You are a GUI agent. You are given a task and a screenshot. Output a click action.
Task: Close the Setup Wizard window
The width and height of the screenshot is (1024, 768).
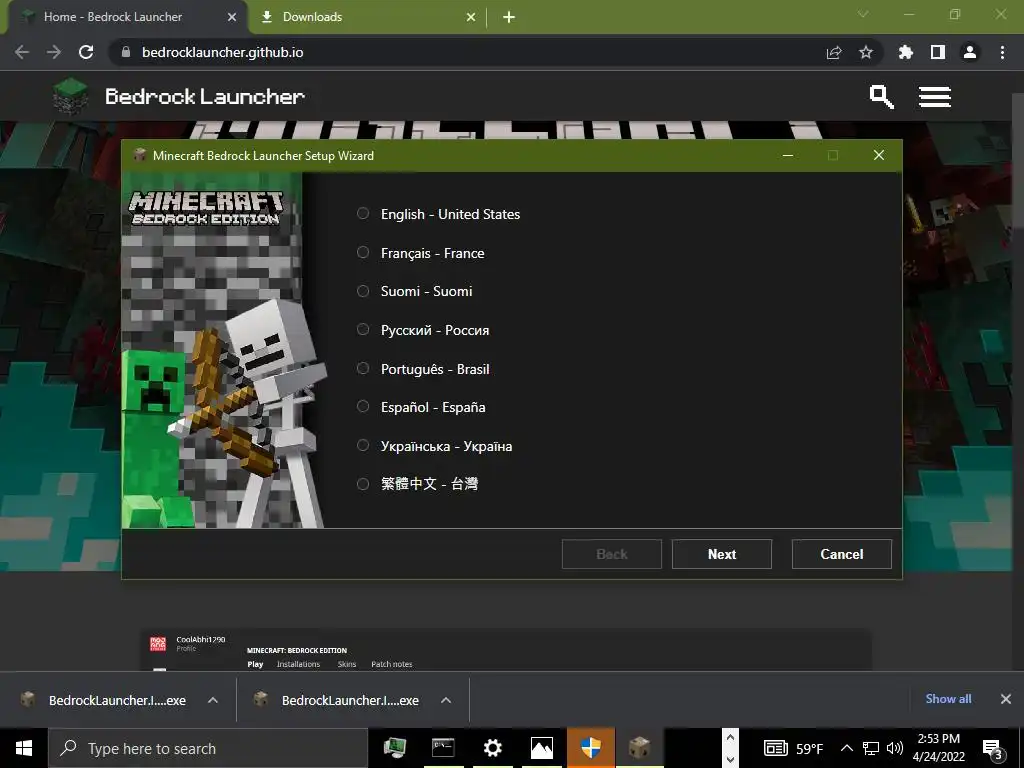(x=878, y=155)
